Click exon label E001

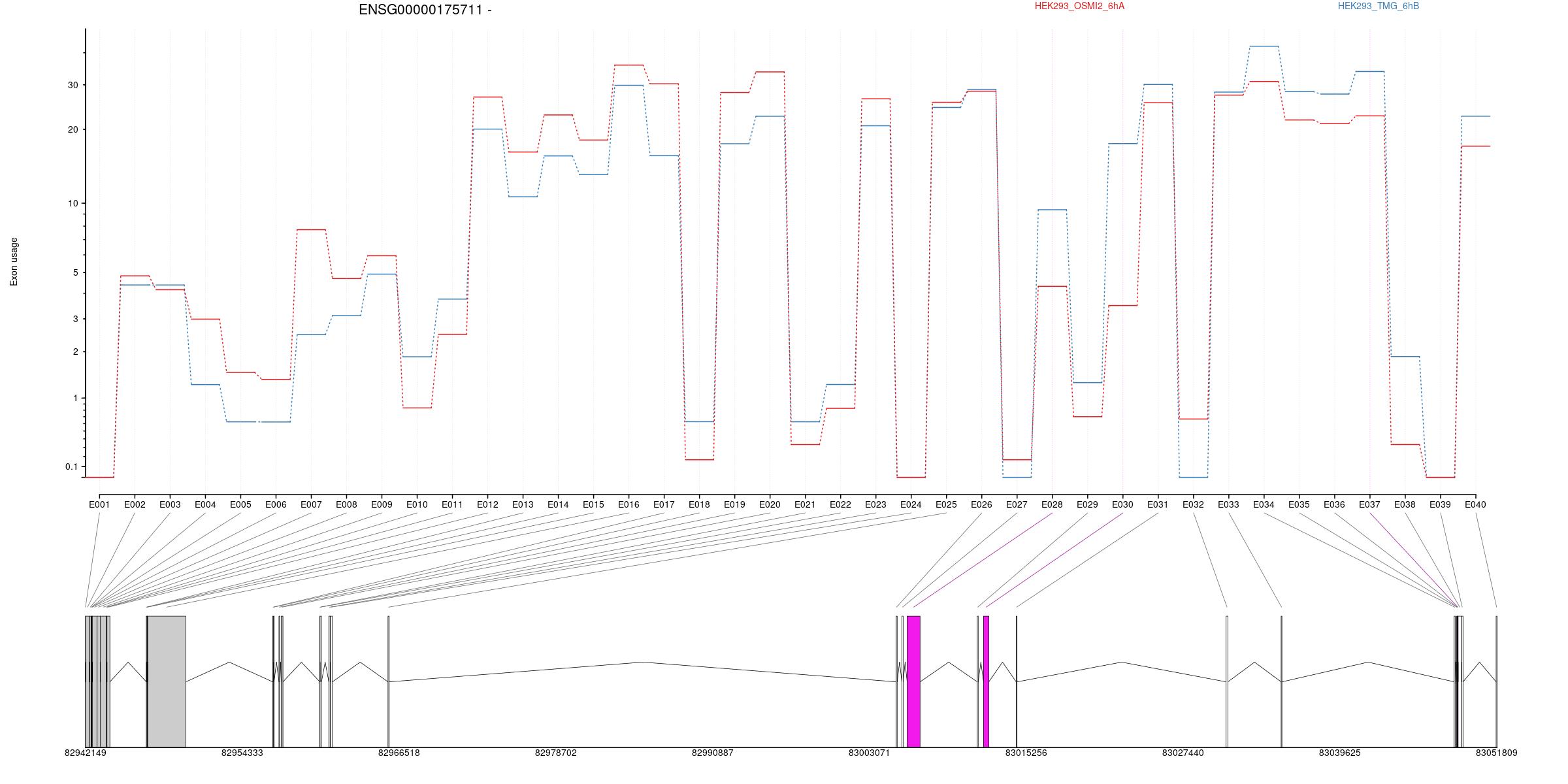99,504
